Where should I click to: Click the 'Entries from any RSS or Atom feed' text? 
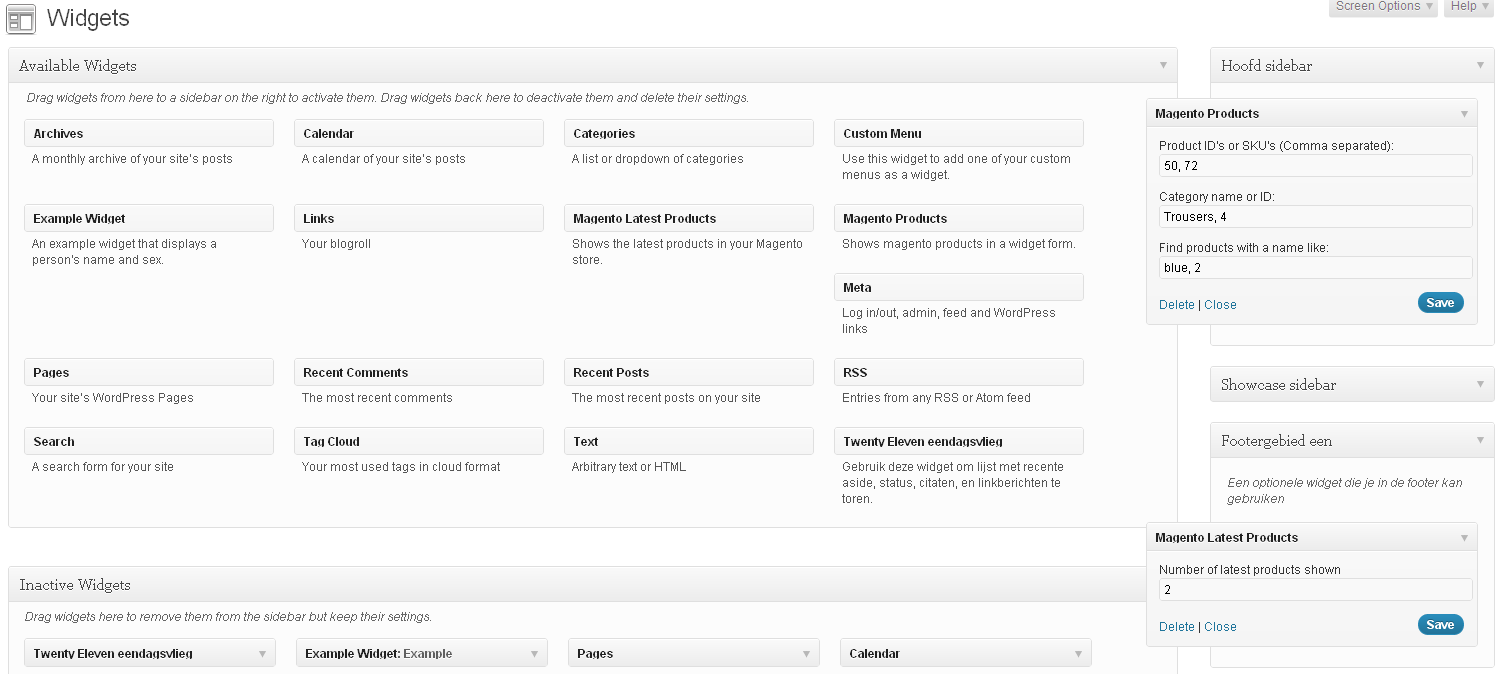point(936,398)
